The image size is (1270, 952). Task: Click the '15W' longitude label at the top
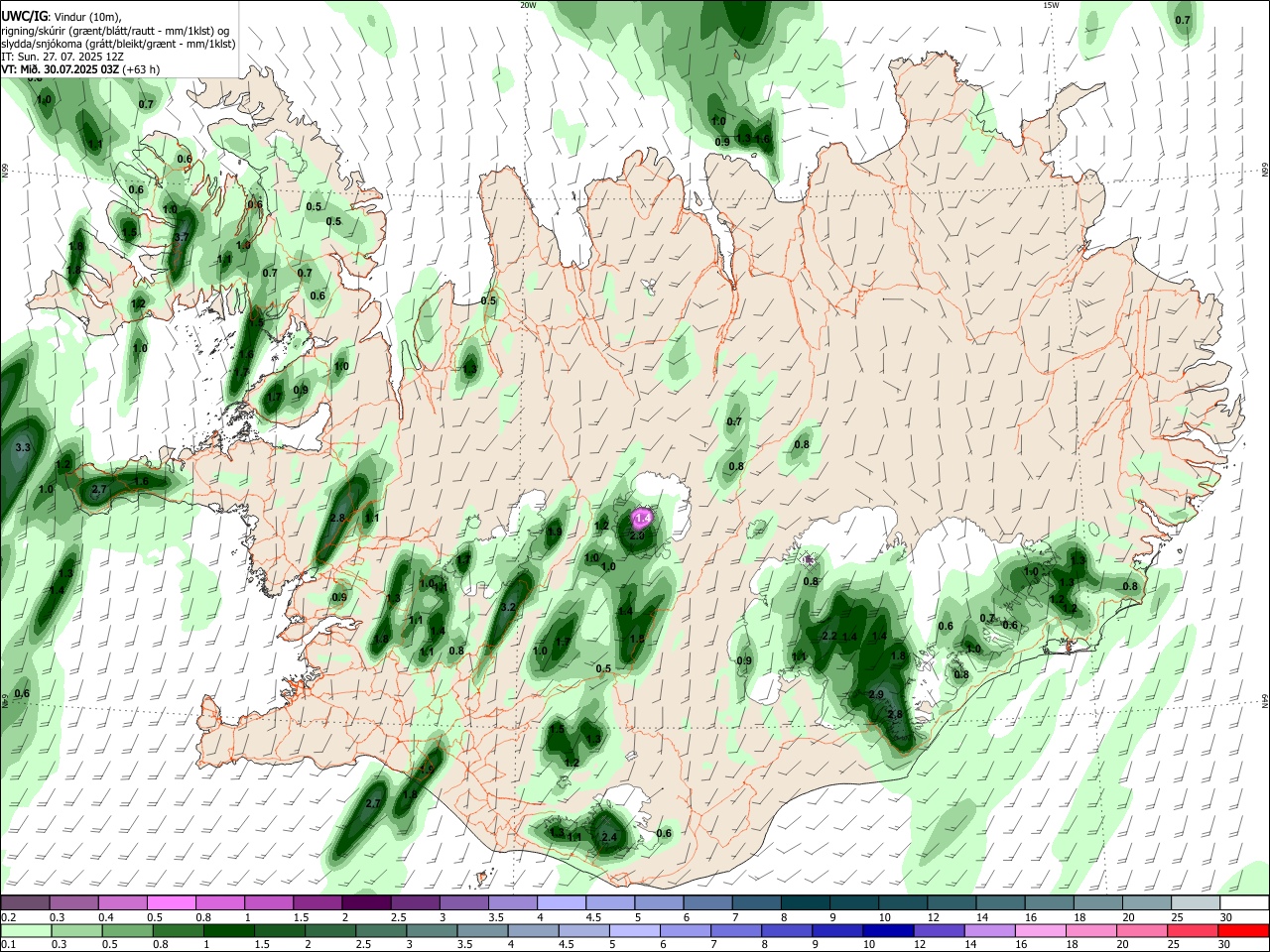click(1051, 5)
